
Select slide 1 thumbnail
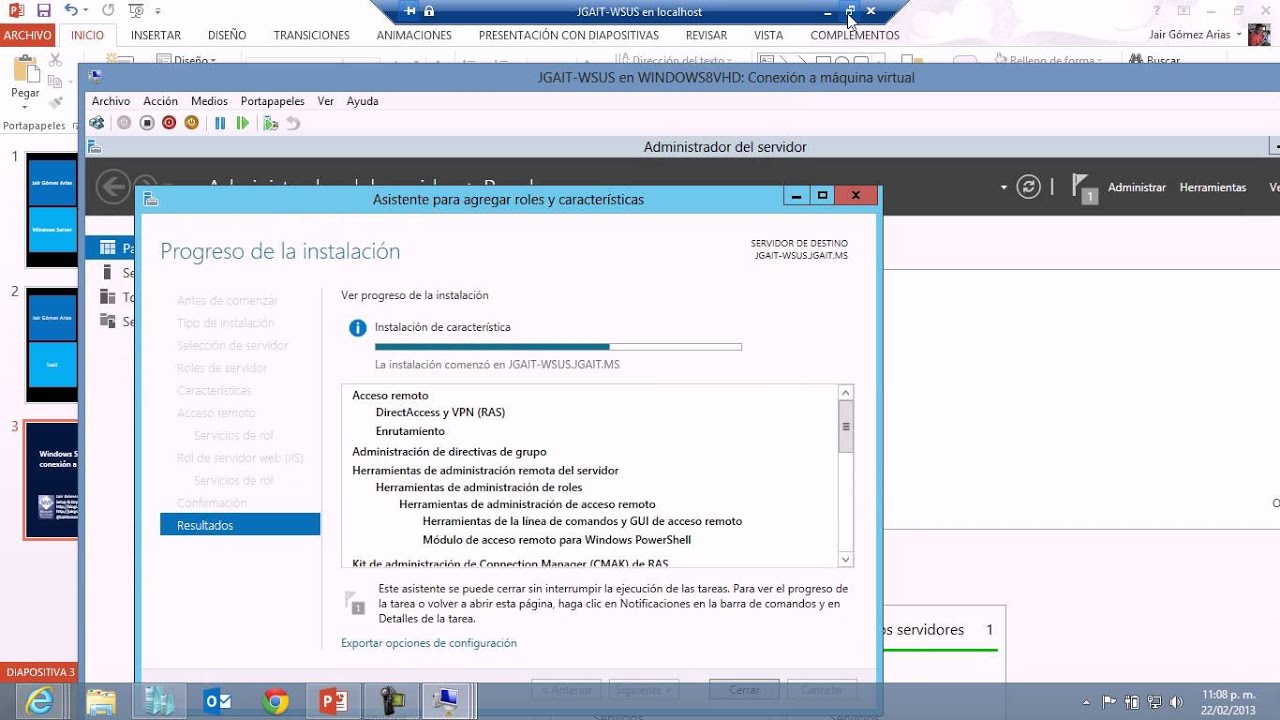[51, 209]
